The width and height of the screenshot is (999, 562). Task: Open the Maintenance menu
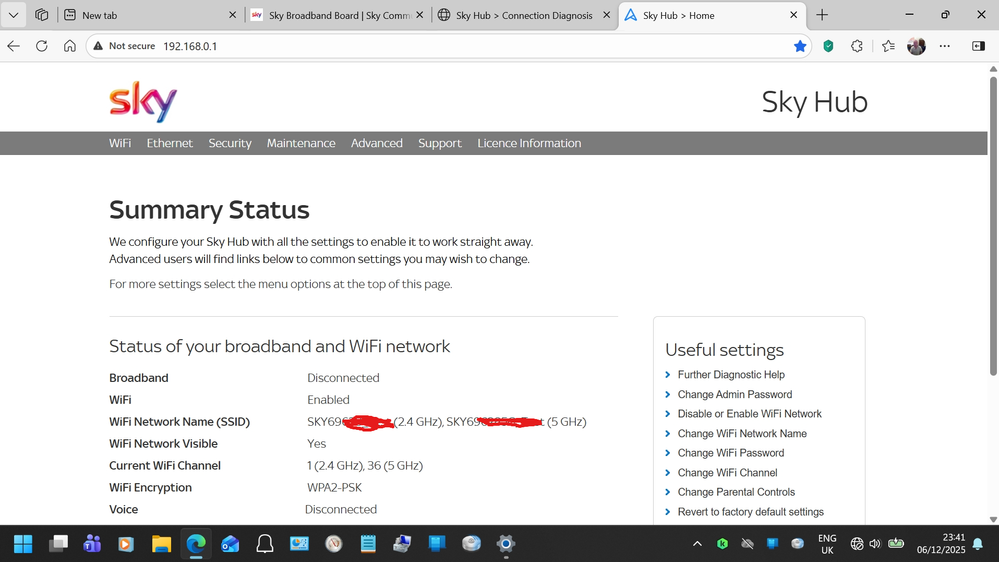pyautogui.click(x=301, y=143)
